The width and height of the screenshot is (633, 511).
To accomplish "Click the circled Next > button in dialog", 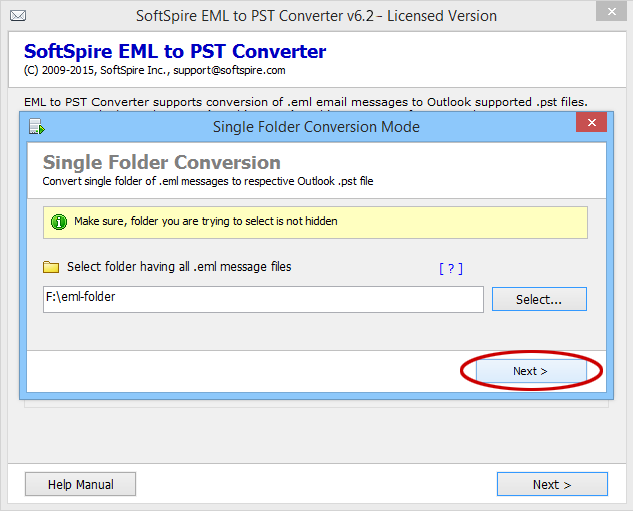I will click(530, 371).
